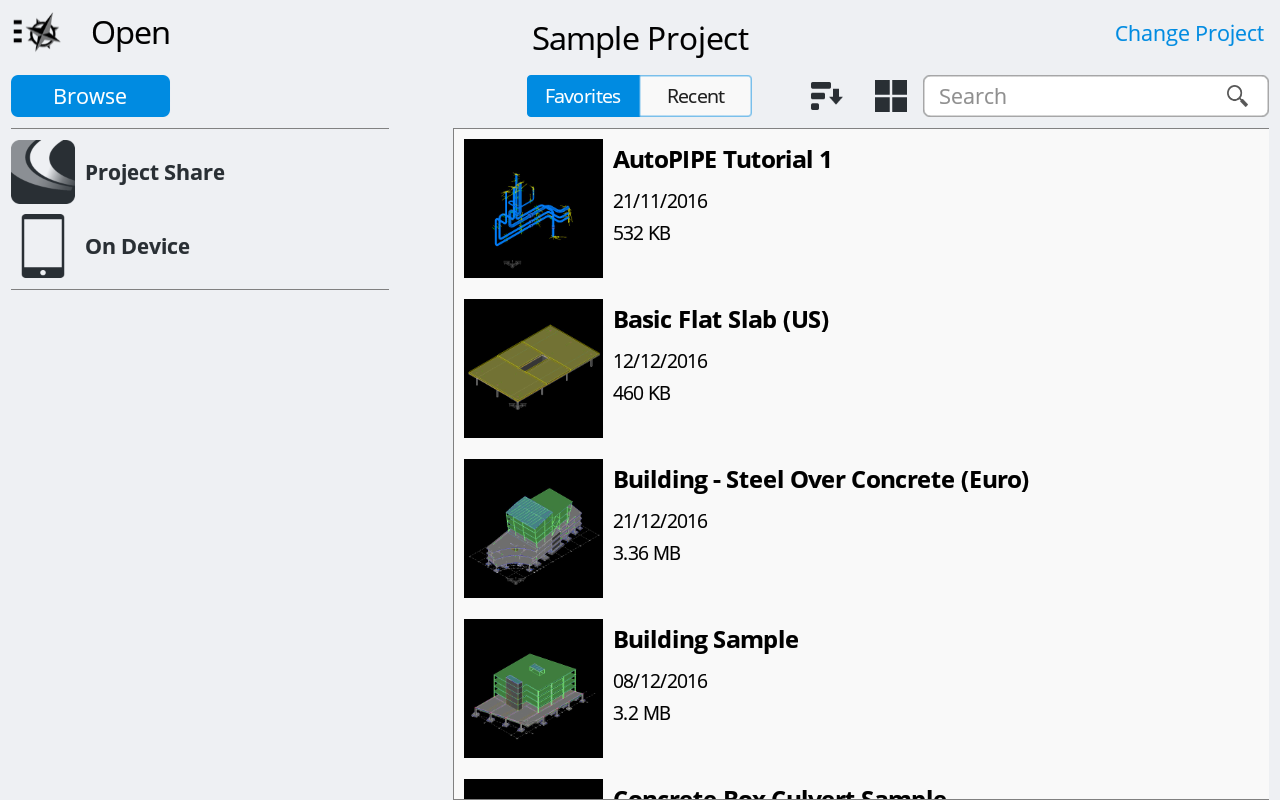Viewport: 1280px width, 800px height.
Task: Select the Steel Over Concrete building thumbnail
Action: (x=533, y=528)
